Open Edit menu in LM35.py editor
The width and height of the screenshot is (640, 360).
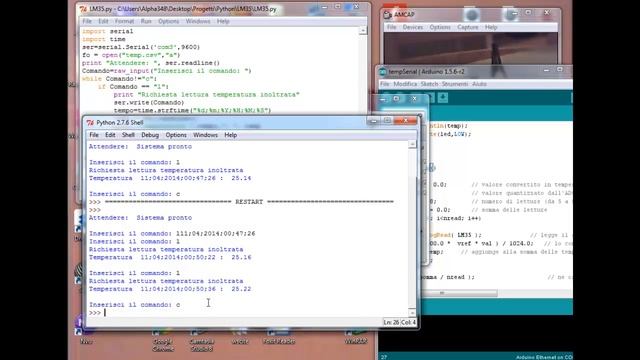click(x=103, y=21)
